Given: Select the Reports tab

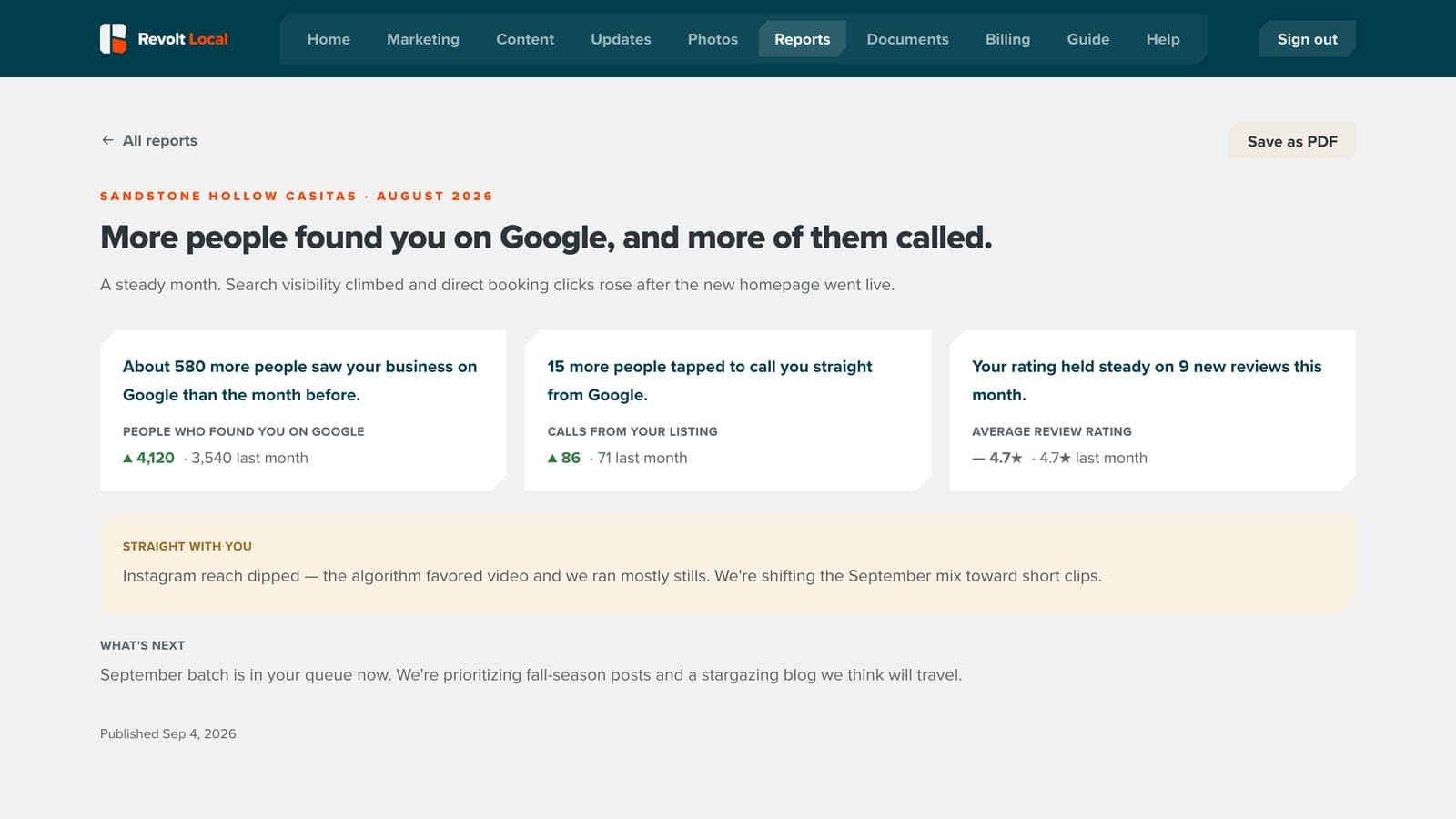Looking at the screenshot, I should pos(803,39).
